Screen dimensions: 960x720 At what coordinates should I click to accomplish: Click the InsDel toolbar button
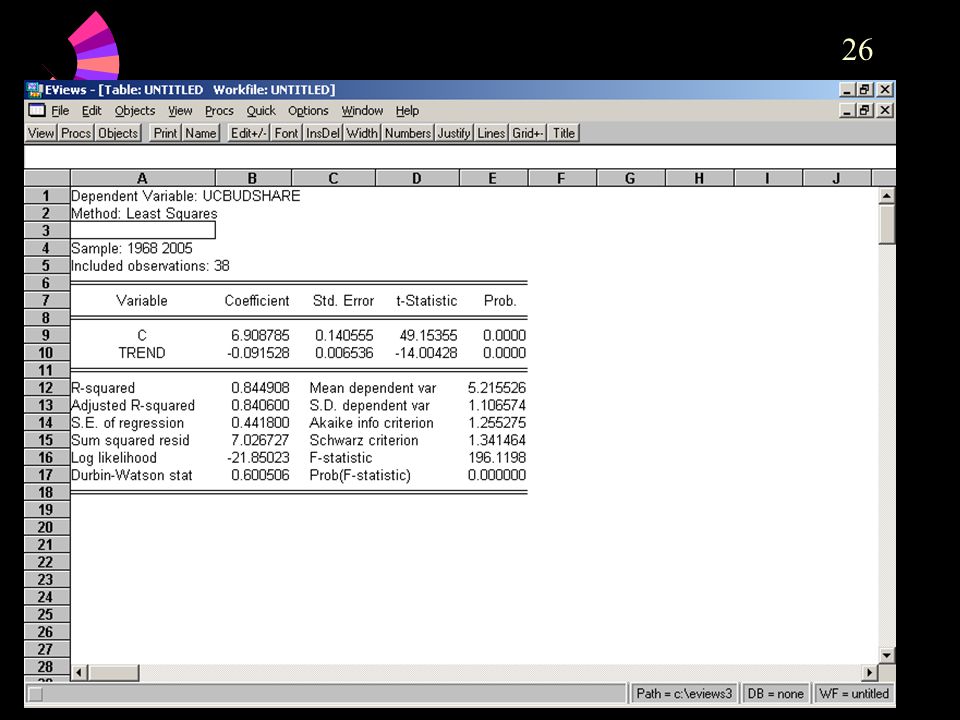[x=323, y=133]
